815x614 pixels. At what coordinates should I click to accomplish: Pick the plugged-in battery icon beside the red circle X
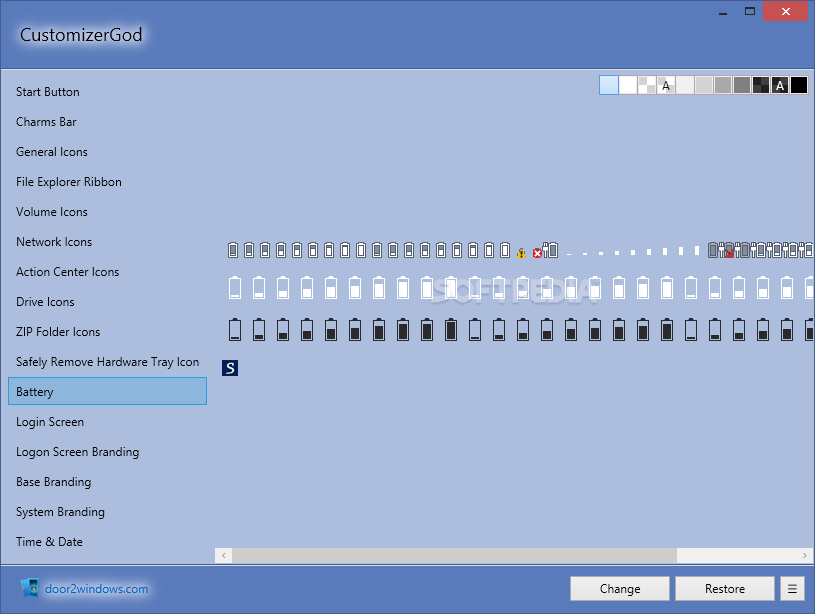[x=550, y=250]
